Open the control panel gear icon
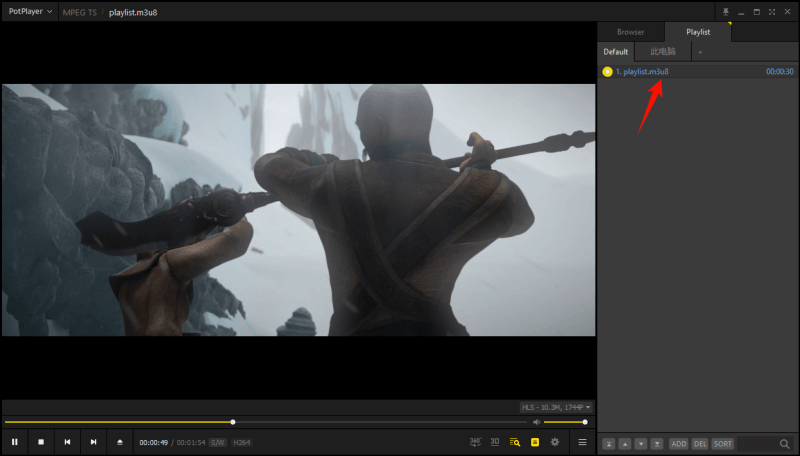800x456 pixels. coord(555,442)
